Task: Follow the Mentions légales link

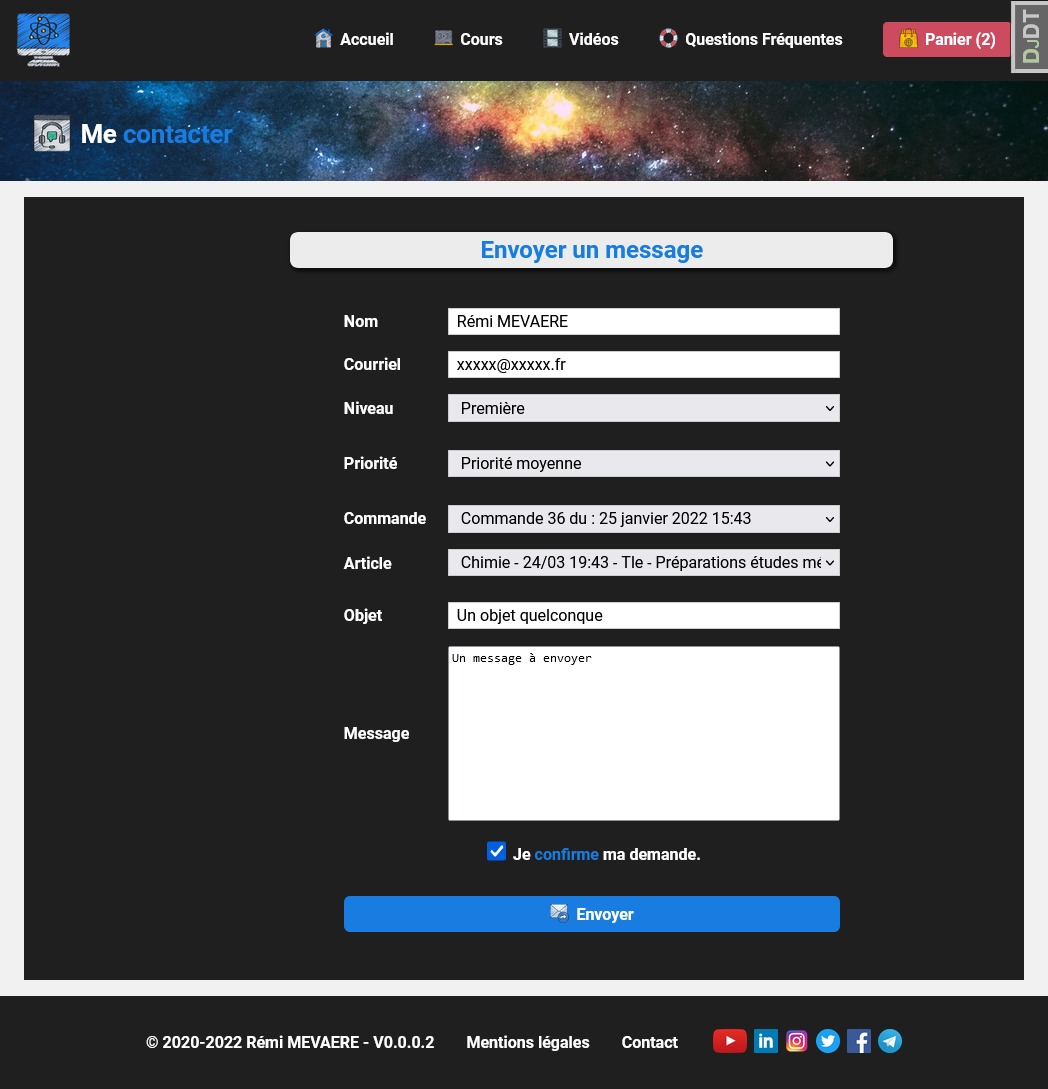Action: point(528,1042)
